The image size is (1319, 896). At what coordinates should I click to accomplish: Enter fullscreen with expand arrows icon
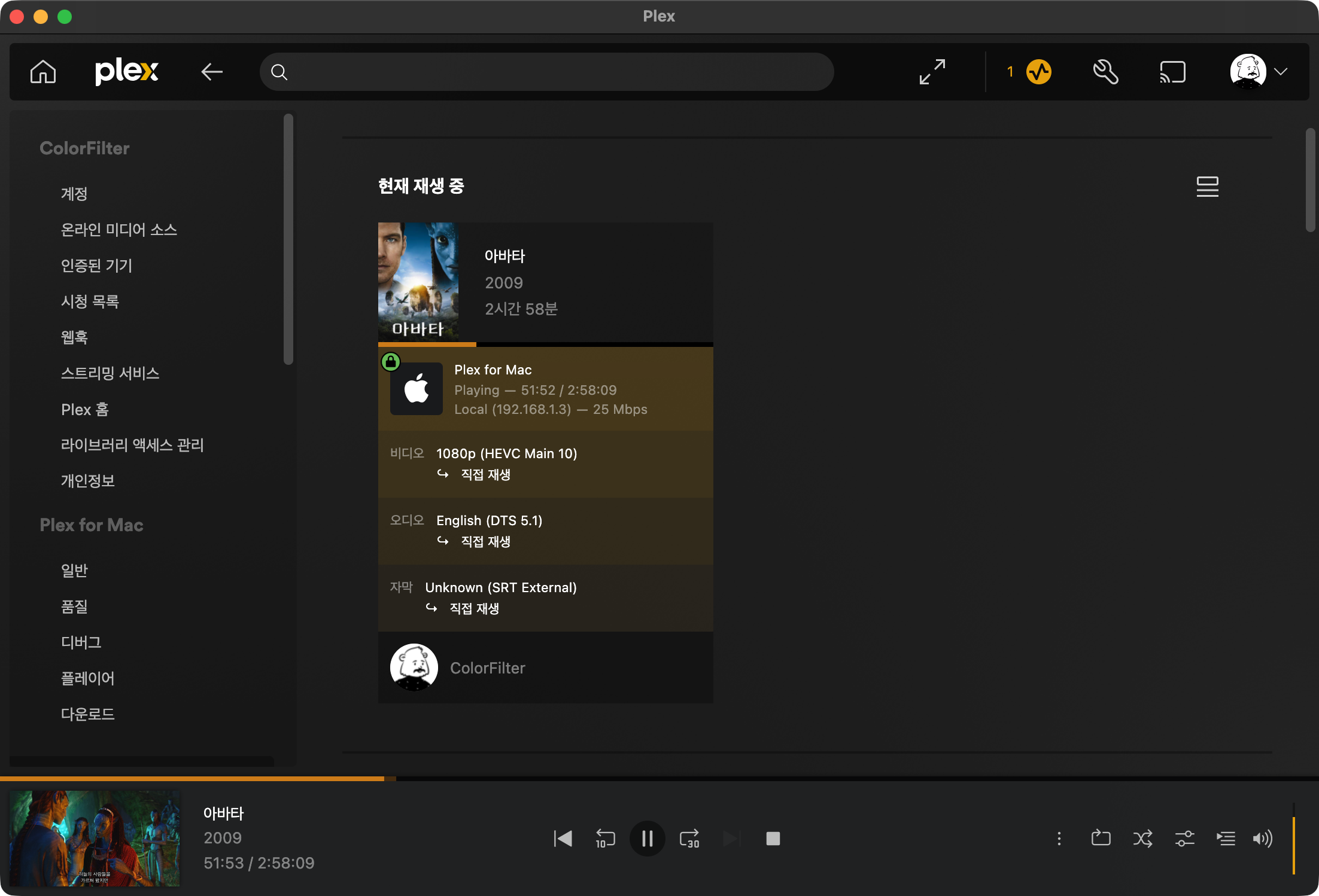pyautogui.click(x=932, y=72)
